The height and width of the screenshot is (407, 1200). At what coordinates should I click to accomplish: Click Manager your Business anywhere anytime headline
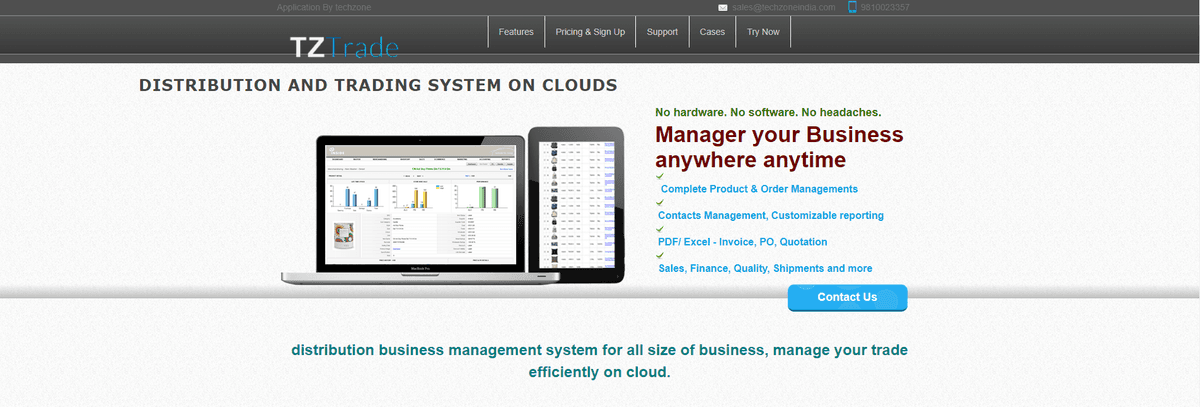pos(779,147)
